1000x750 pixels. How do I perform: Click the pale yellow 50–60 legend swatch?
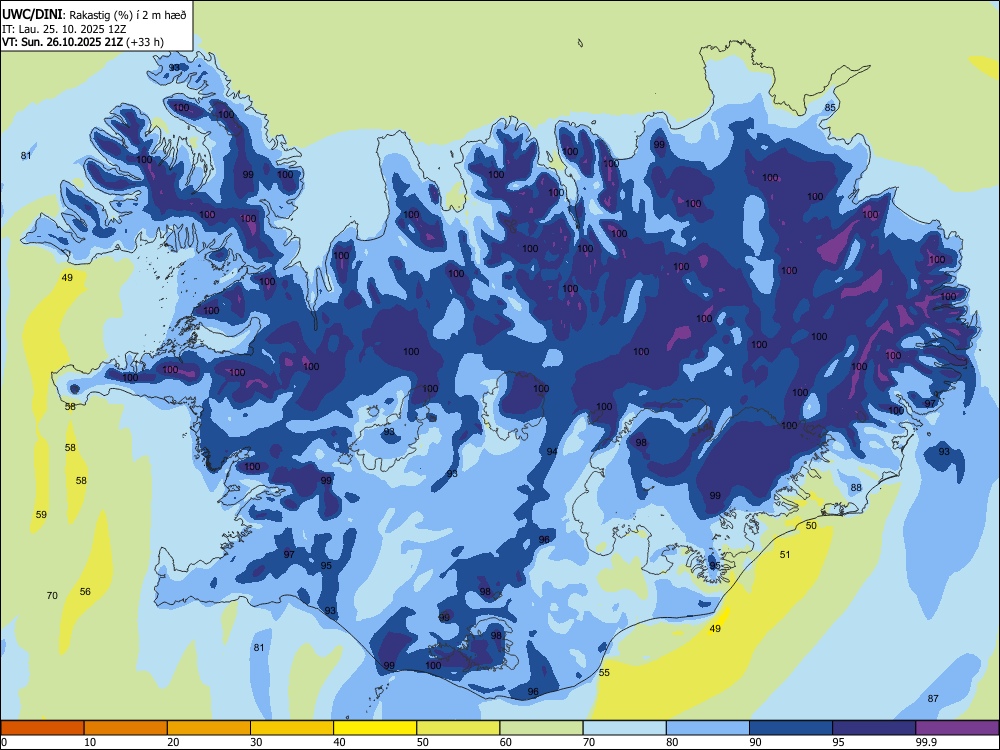point(458,728)
